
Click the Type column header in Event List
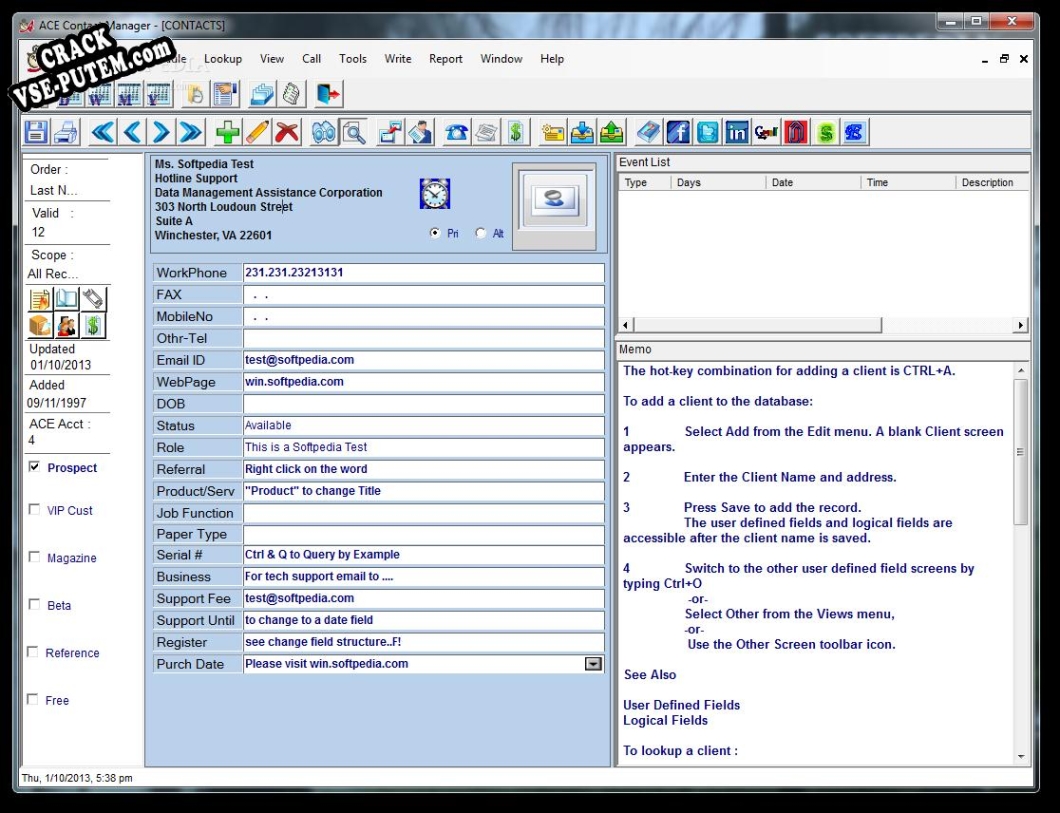pos(645,182)
